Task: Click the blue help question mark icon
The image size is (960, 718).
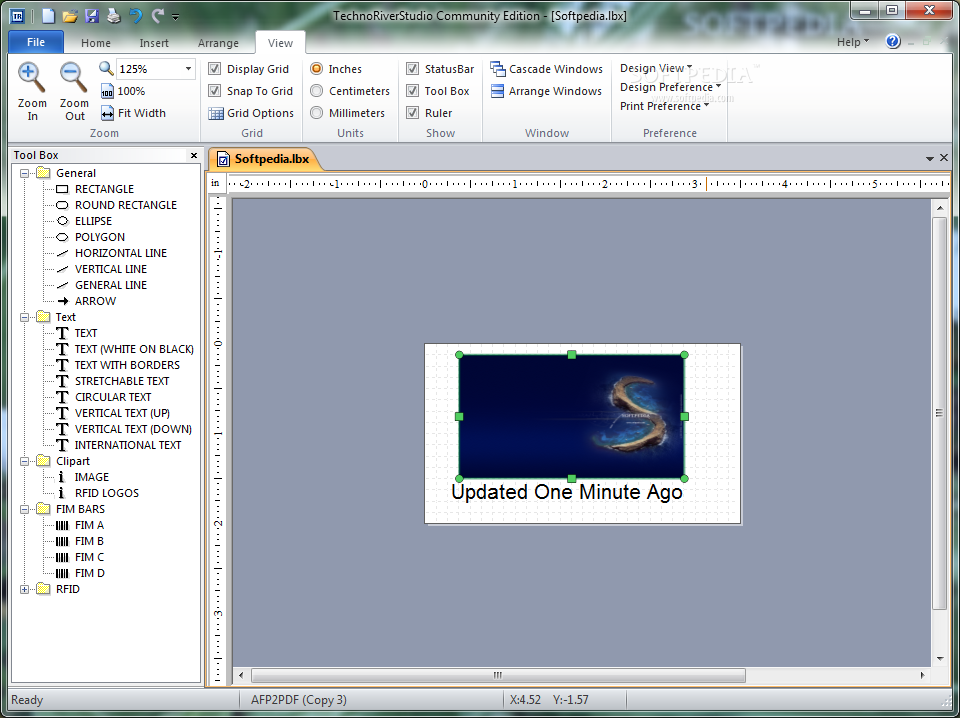Action: pyautogui.click(x=893, y=42)
